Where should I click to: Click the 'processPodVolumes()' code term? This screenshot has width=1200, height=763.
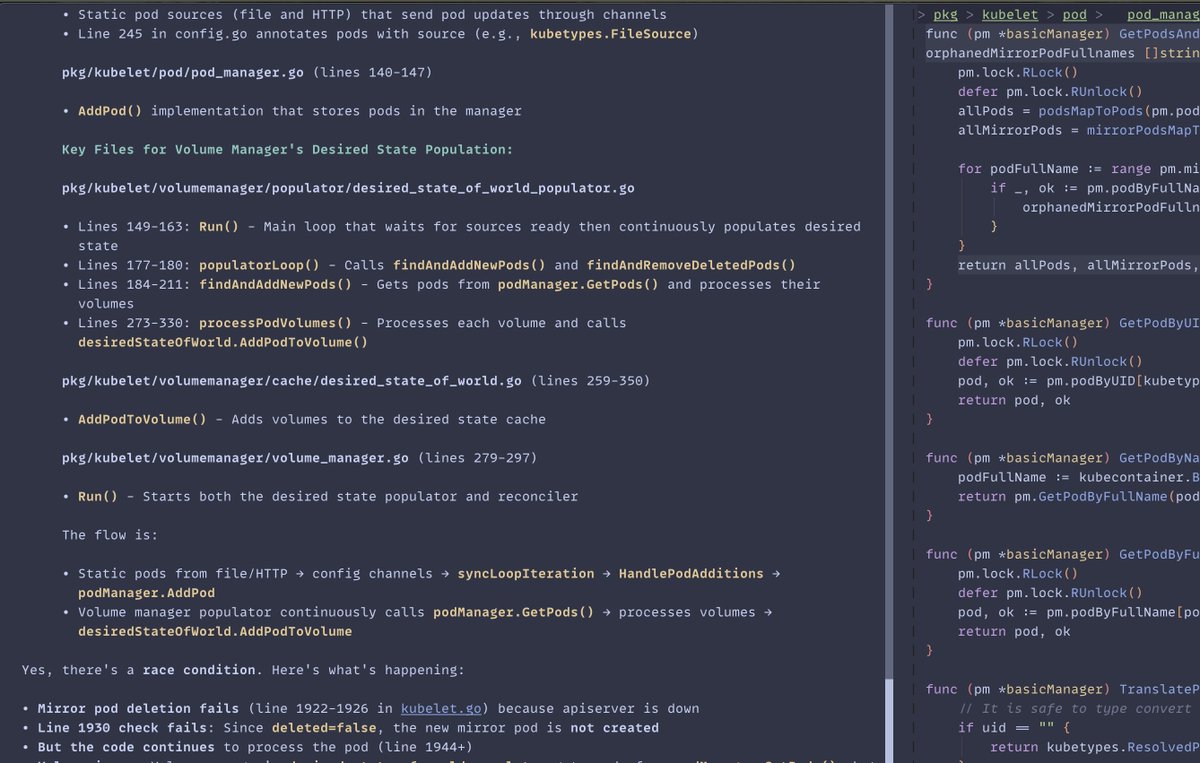click(275, 323)
